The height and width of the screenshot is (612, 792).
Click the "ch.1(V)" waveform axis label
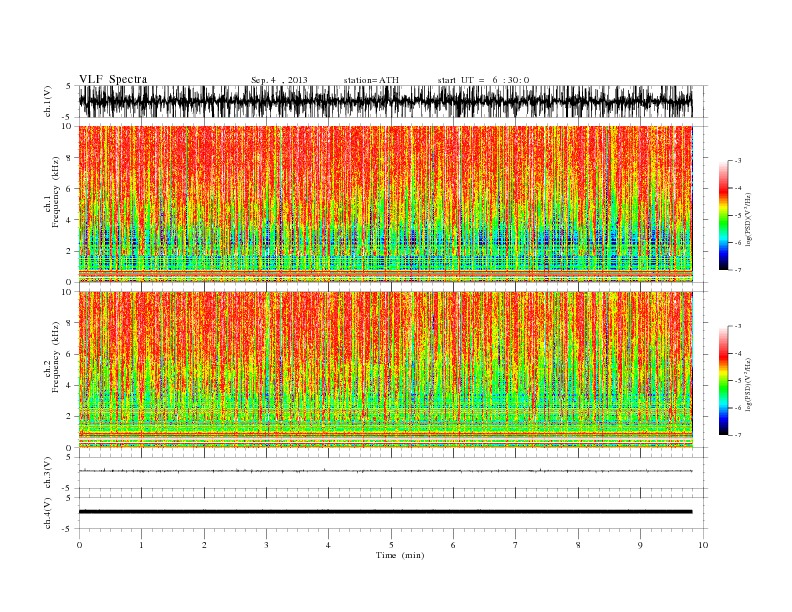[48, 101]
